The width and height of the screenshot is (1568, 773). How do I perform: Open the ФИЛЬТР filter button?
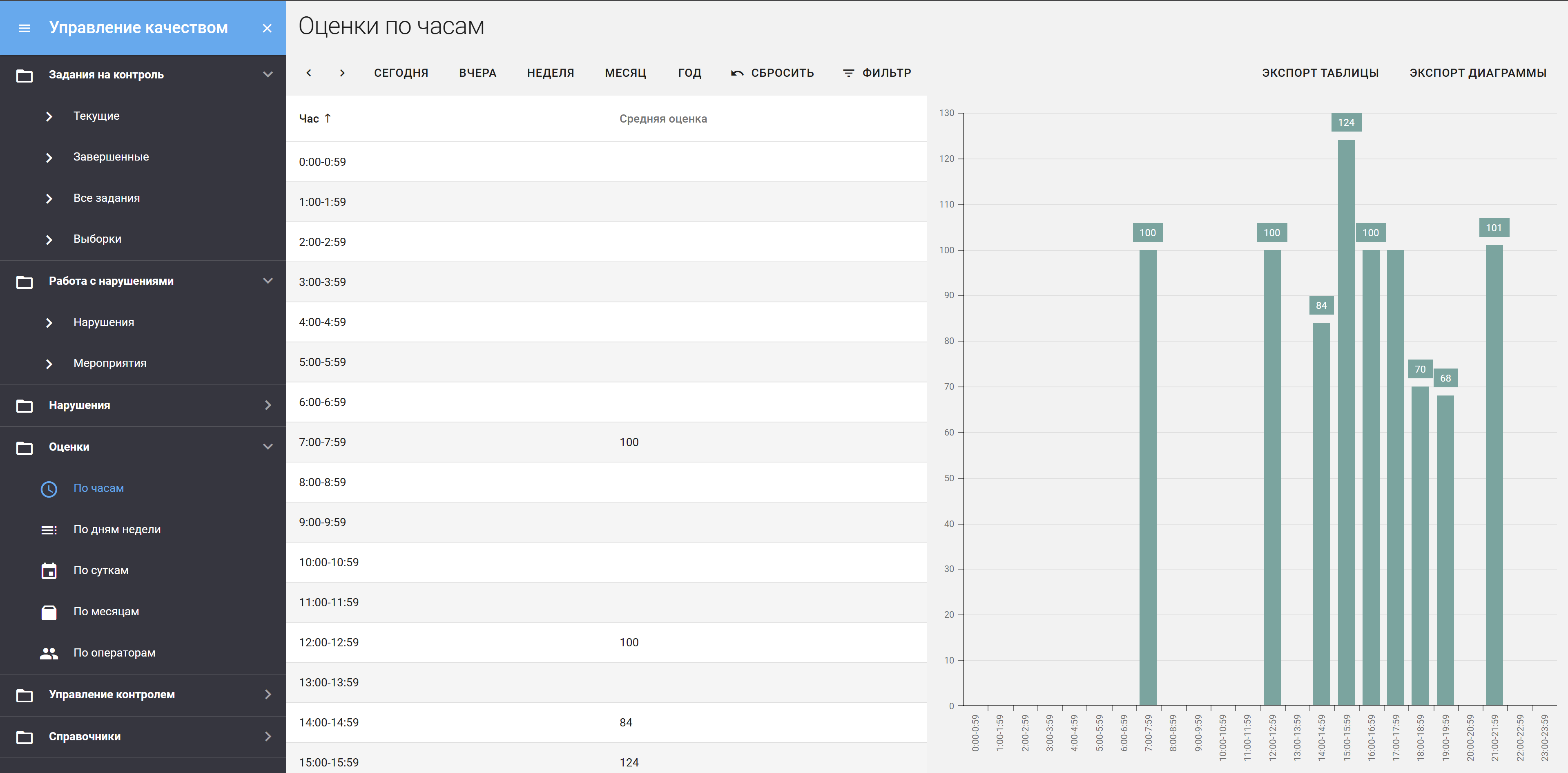tap(877, 73)
